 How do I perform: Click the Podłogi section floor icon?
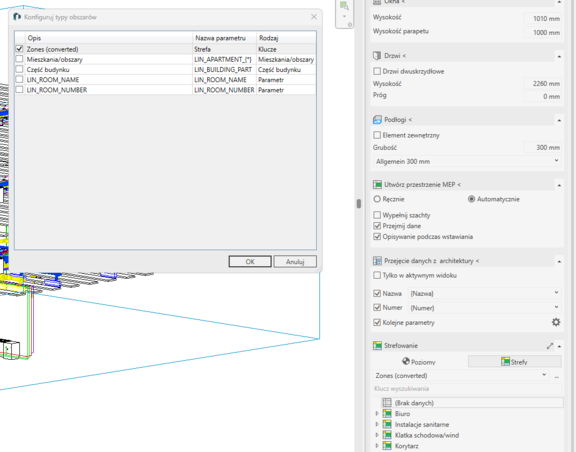pos(377,120)
